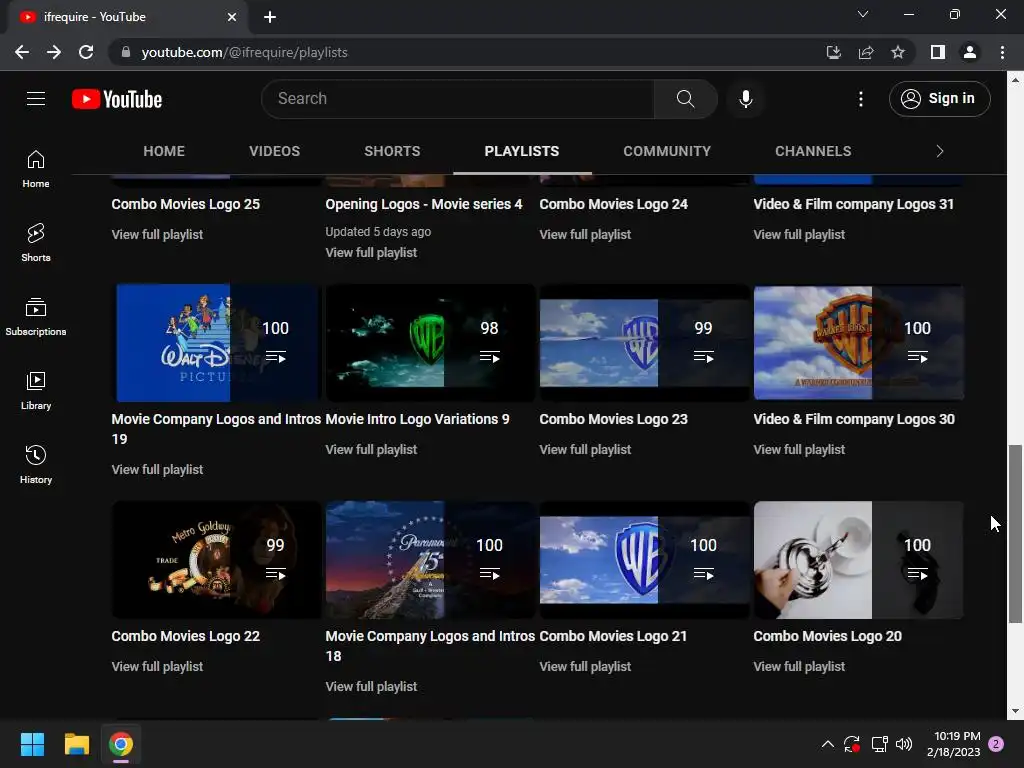Click the page vertical scrollbar thumb

[1015, 534]
